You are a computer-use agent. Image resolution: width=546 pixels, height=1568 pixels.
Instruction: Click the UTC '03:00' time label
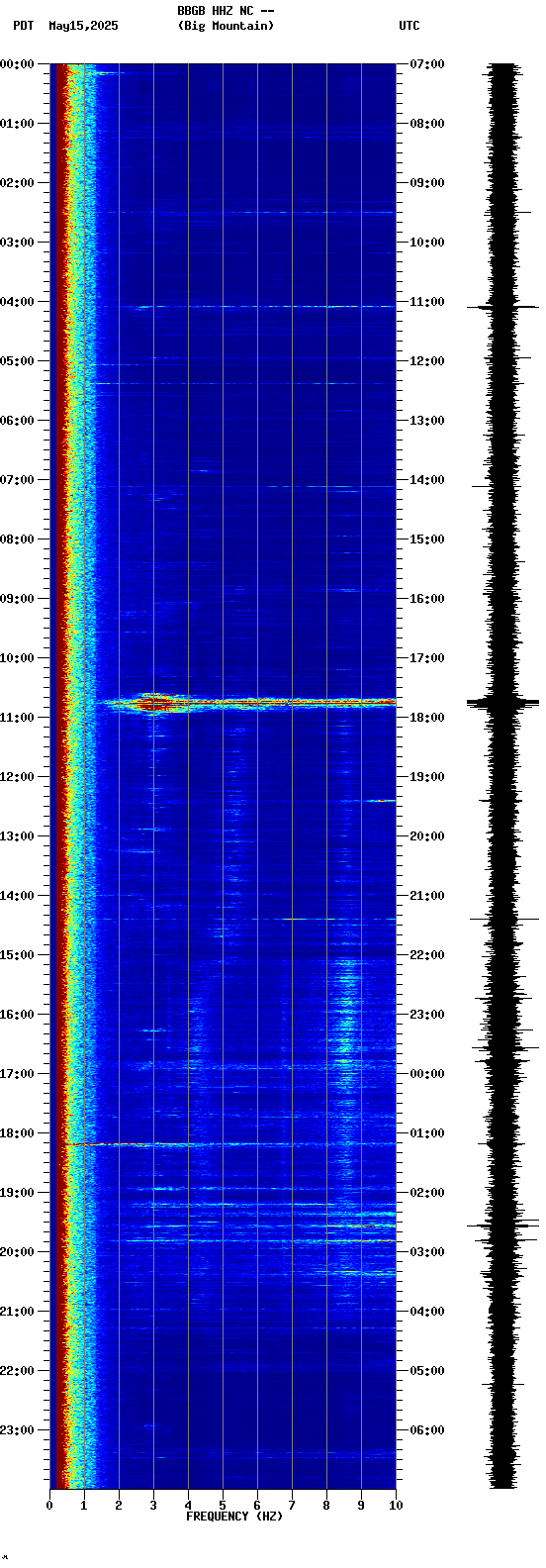tap(427, 1252)
